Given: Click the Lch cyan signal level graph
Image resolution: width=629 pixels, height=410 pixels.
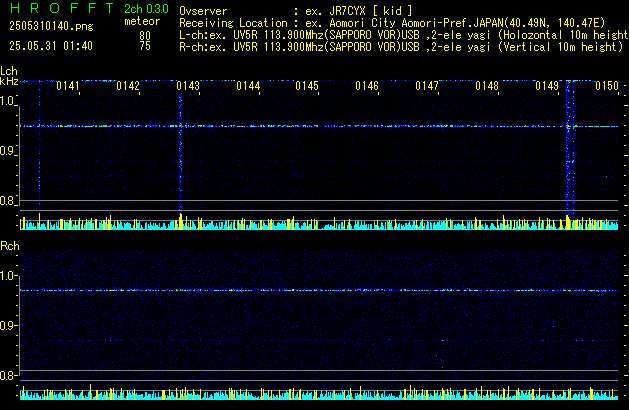Looking at the screenshot, I should tap(319, 223).
